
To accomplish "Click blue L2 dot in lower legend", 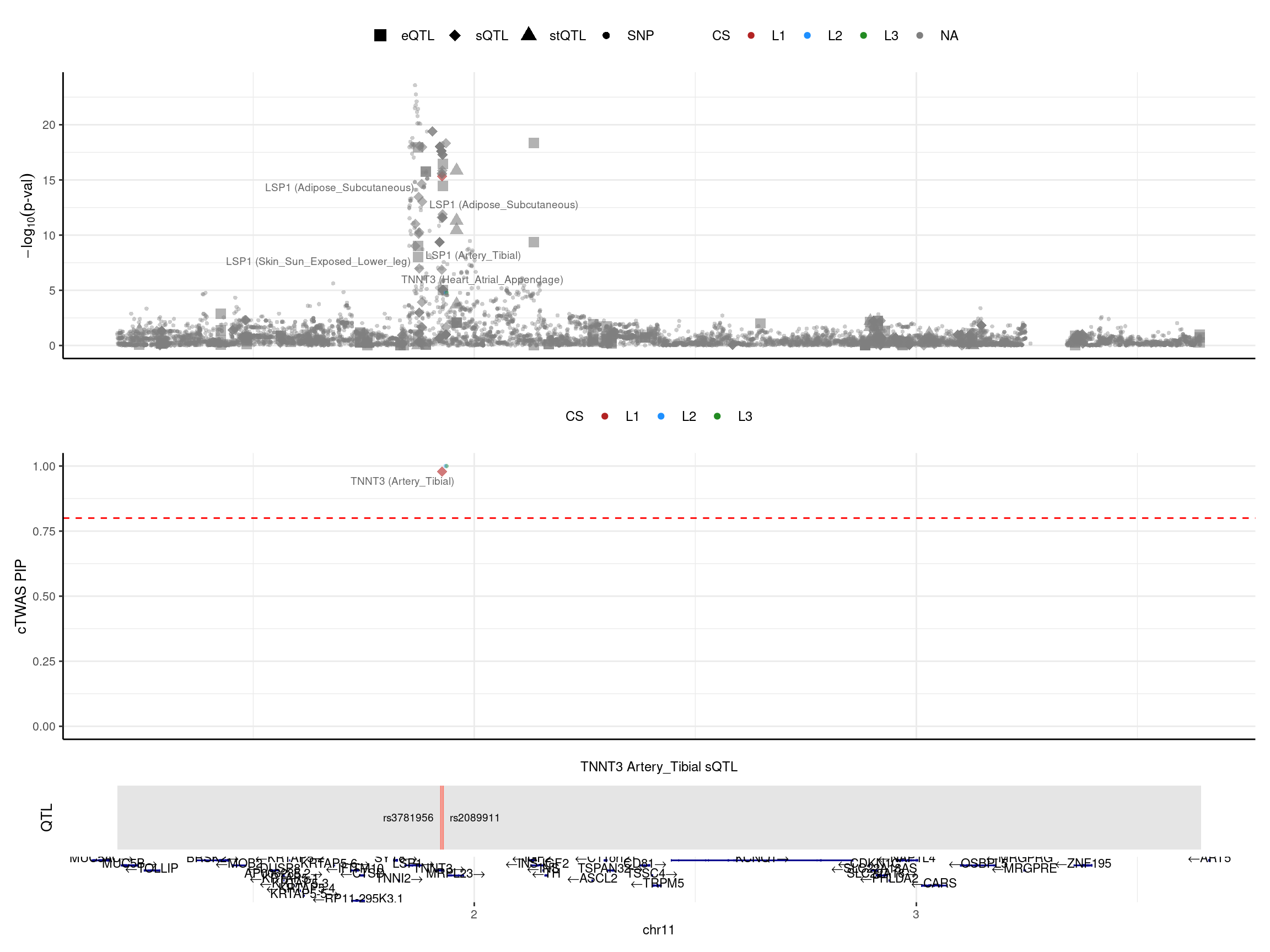I will pos(661,416).
